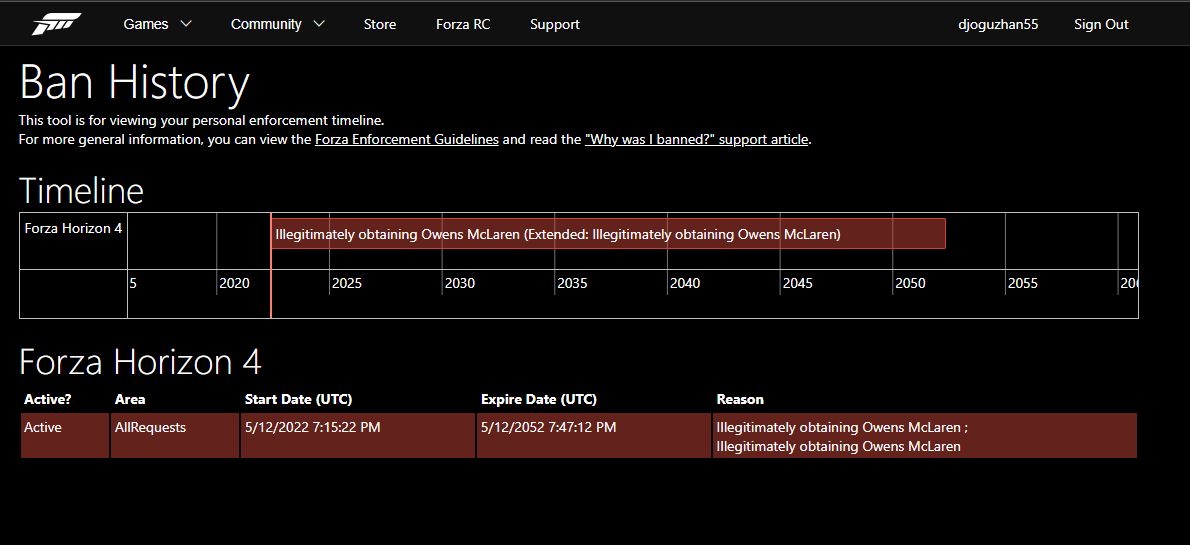Click the Area column header

coord(130,399)
